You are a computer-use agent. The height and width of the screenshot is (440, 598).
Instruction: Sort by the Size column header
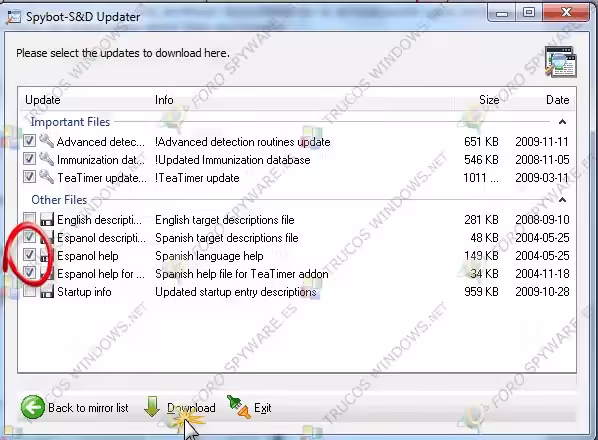pyautogui.click(x=489, y=100)
